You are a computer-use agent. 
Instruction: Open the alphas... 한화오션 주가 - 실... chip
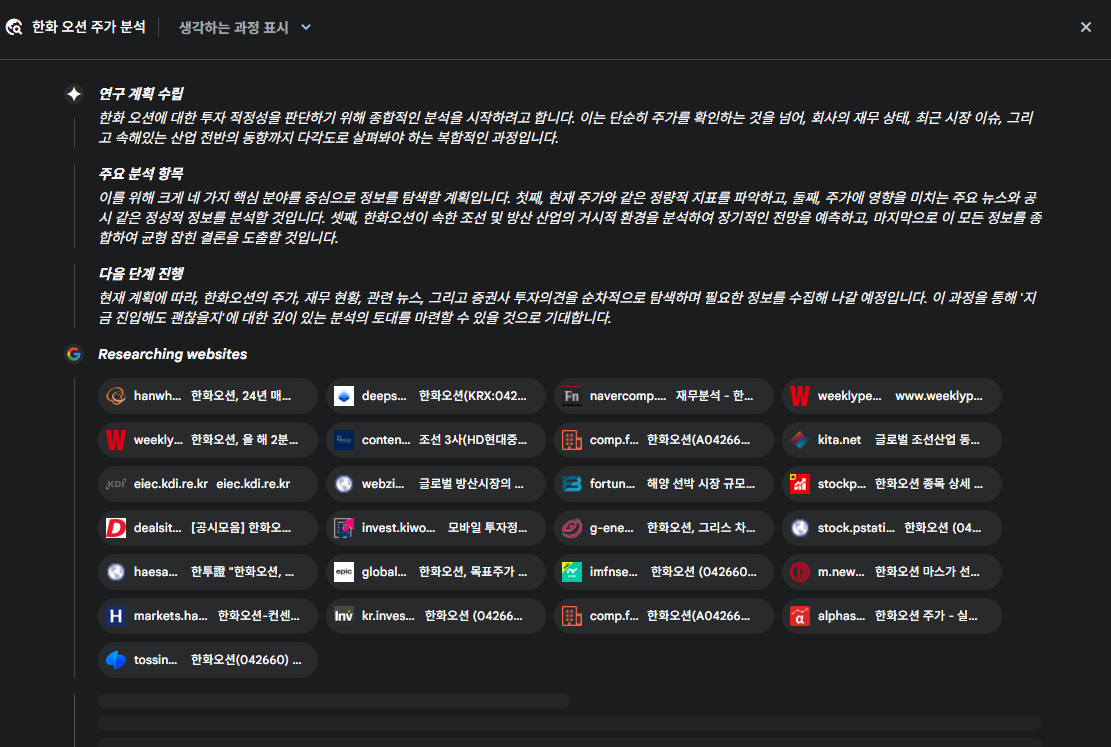pos(892,615)
